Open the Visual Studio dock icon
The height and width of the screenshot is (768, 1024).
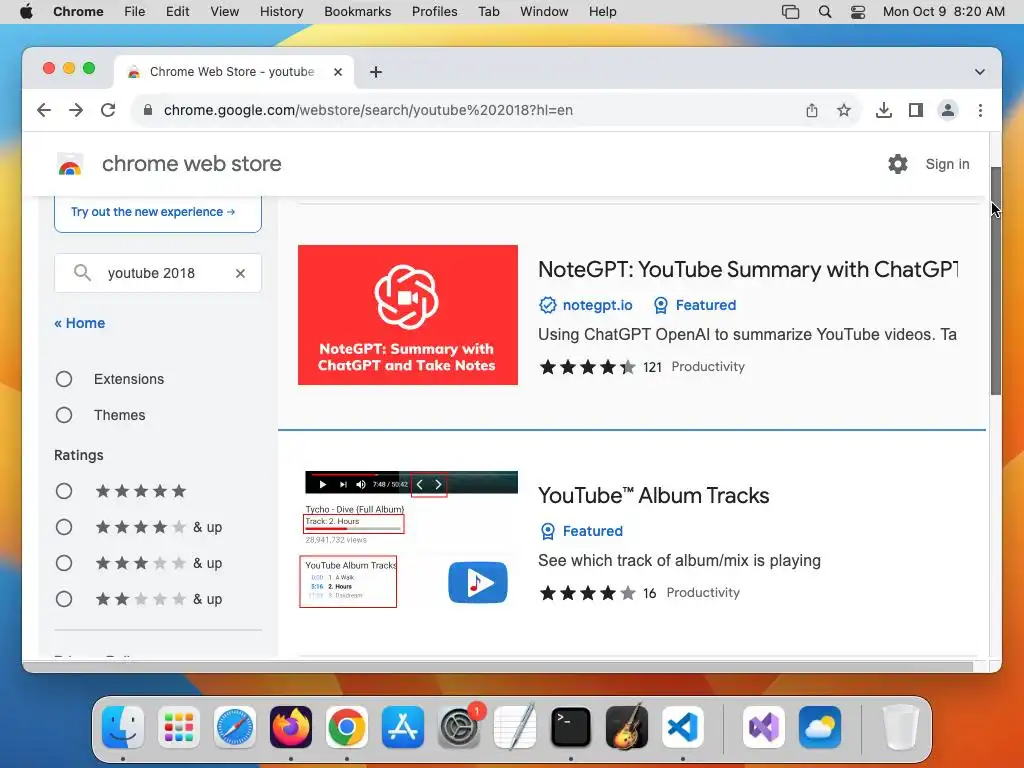pos(763,727)
